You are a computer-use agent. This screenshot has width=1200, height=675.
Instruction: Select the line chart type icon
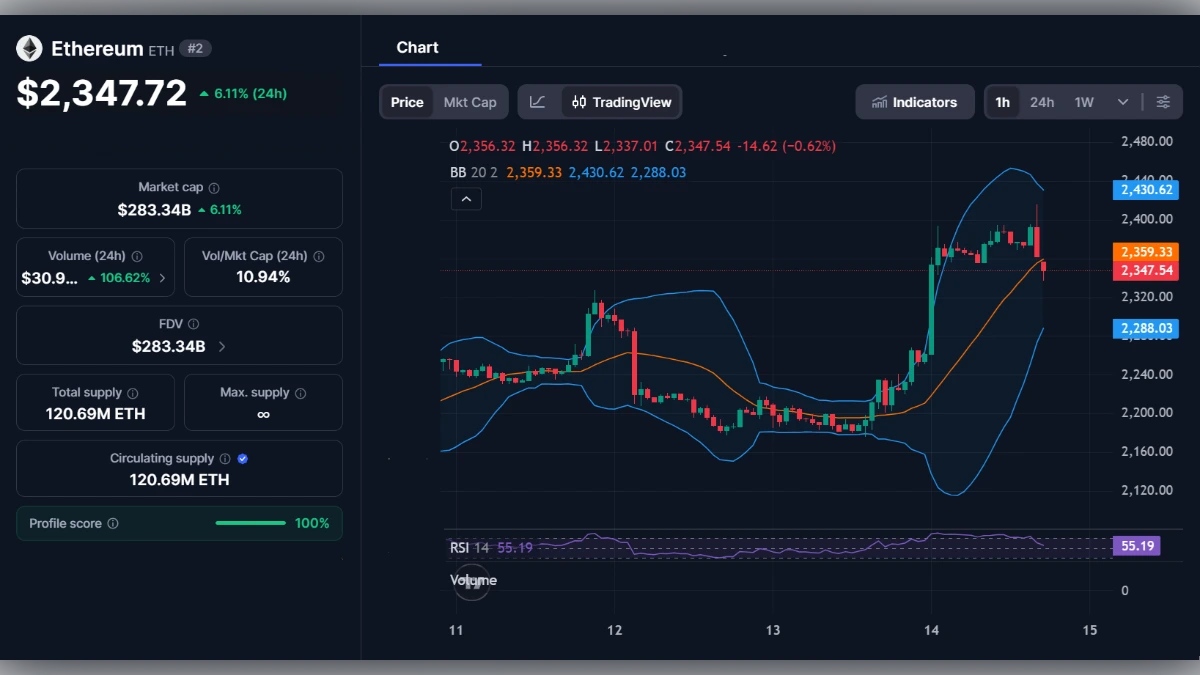point(537,102)
